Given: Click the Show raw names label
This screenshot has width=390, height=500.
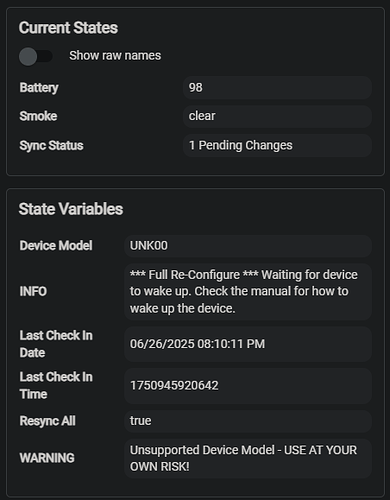Looking at the screenshot, I should tap(115, 56).
